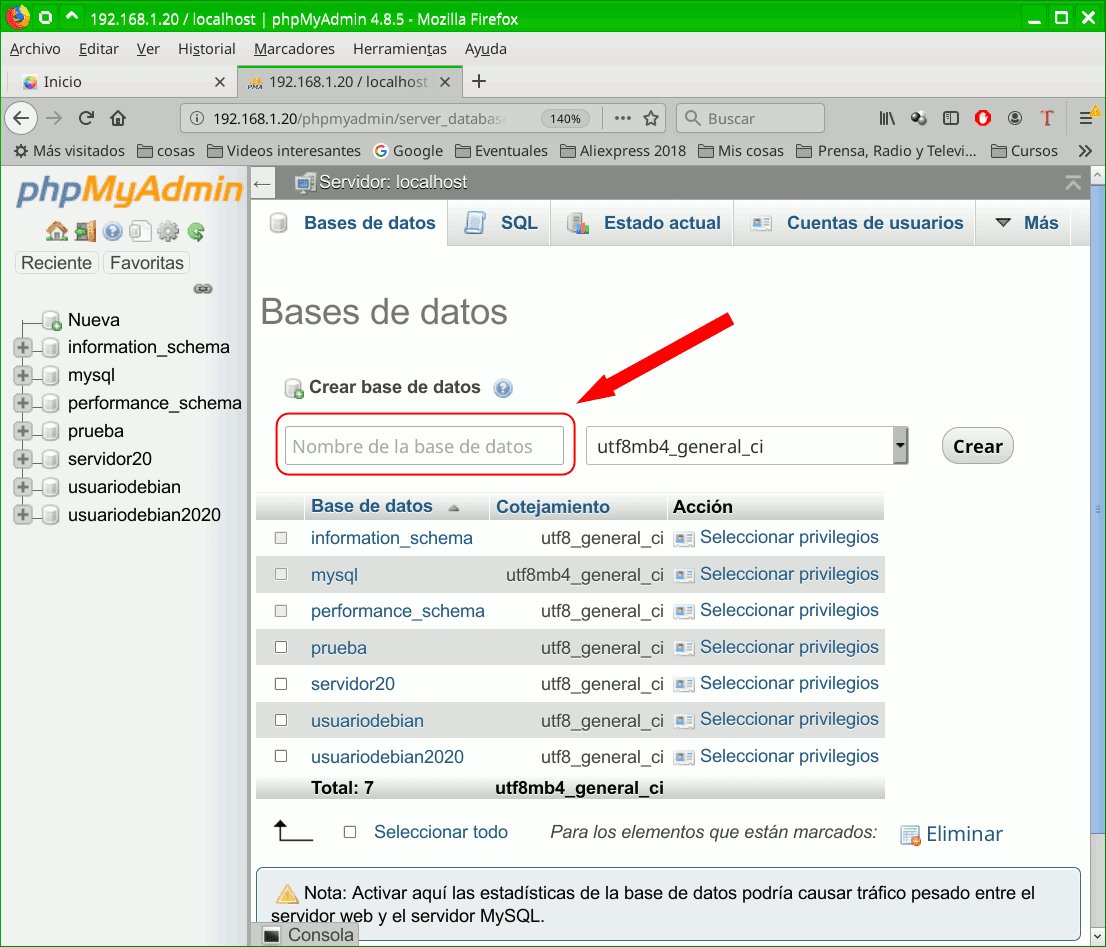Click the information_schema row checkbox

[281, 538]
